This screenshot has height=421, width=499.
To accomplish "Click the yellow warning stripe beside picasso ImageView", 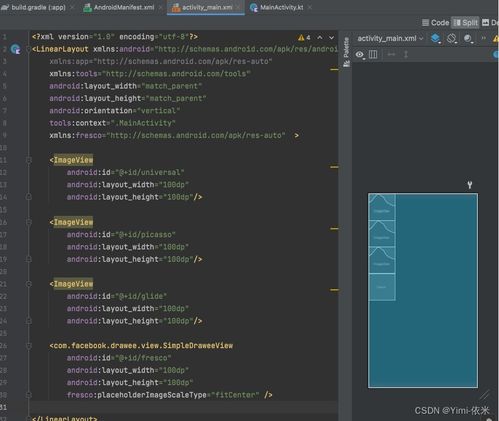I will [x=334, y=229].
